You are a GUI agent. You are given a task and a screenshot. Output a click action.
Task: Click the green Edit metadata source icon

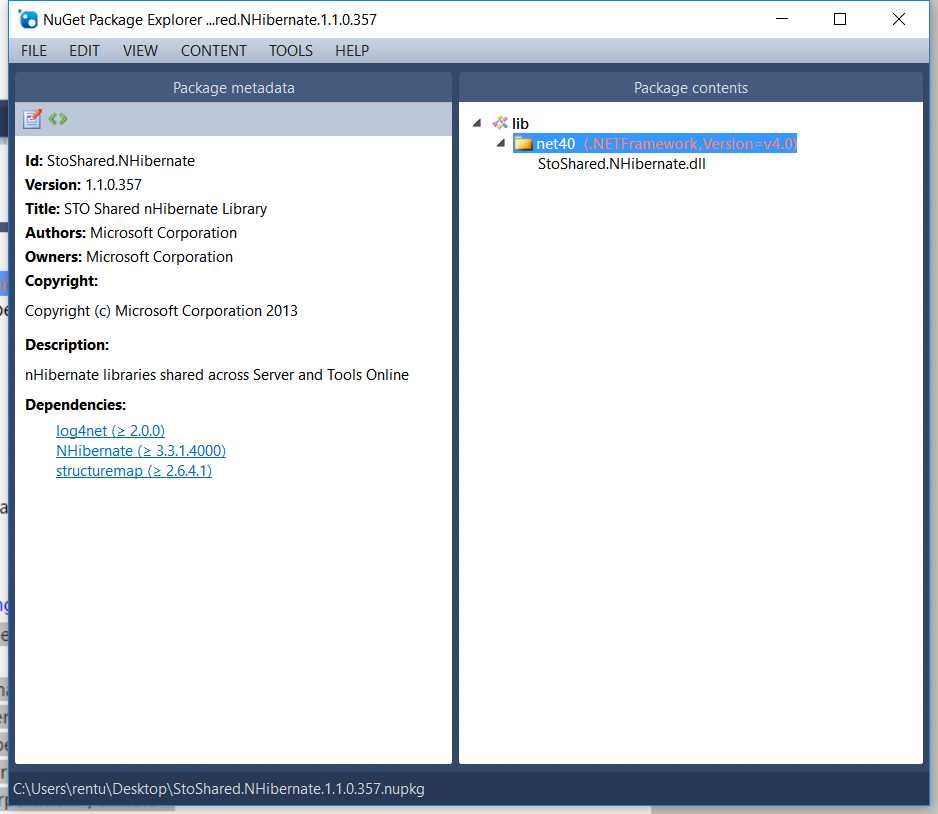58,119
